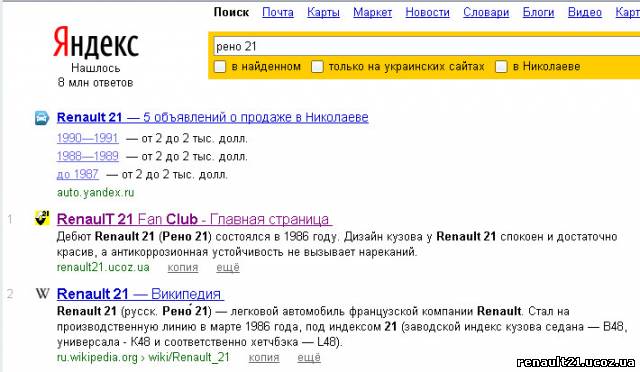This screenshot has width=640, height=372.
Task: Click the auto.yandex.ru address
Action: [96, 192]
